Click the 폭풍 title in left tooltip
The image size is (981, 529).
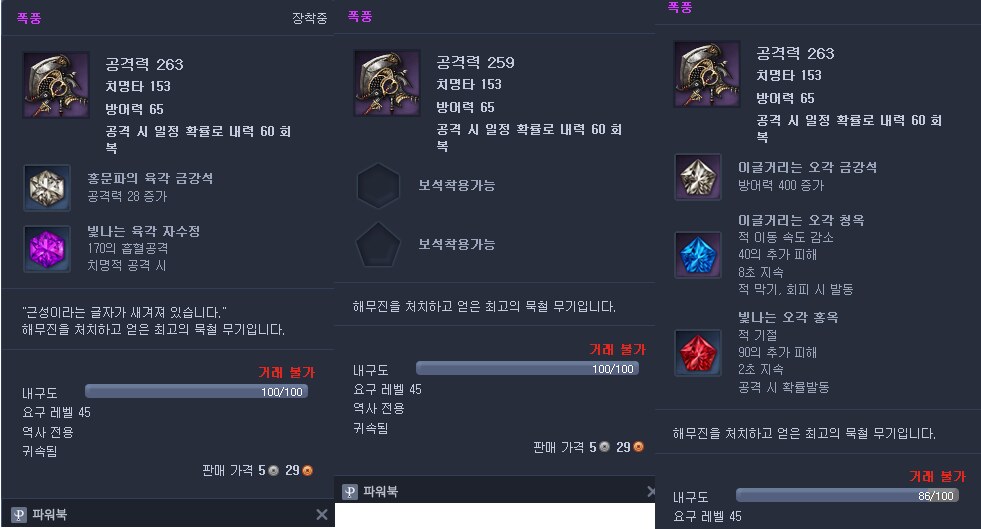click(29, 18)
